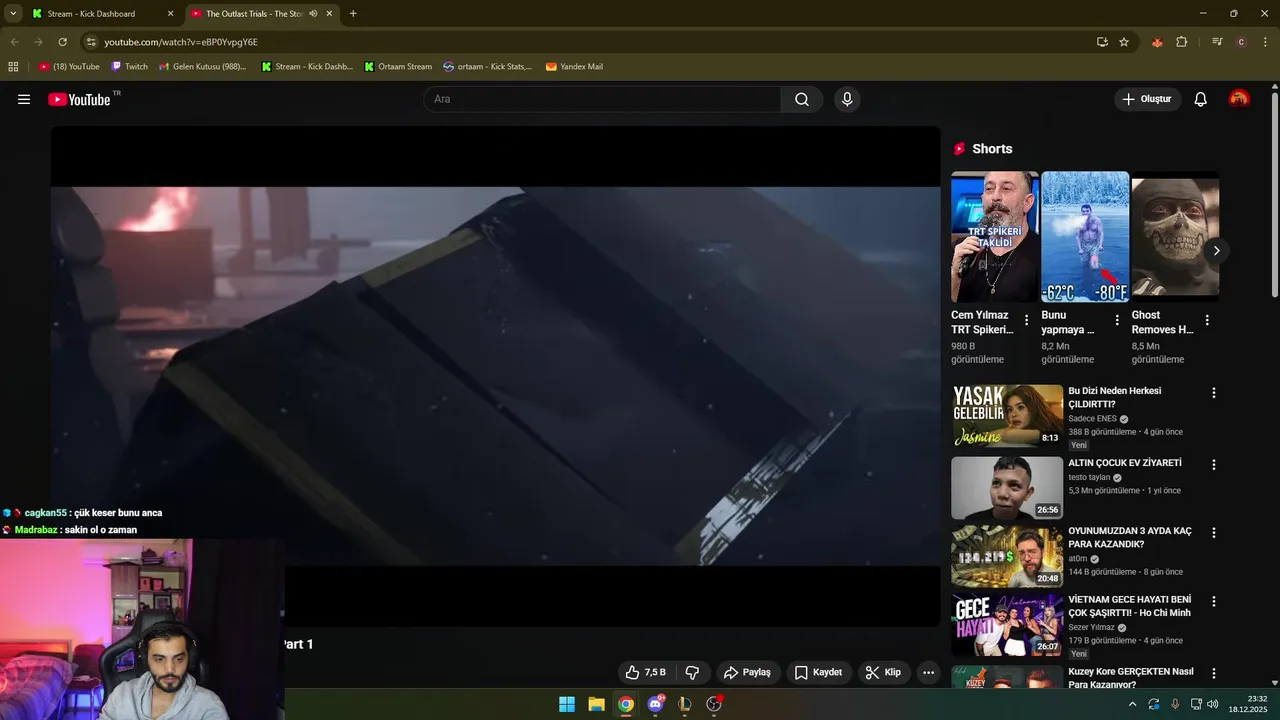Visit the Sezer Yılmaz channel
Image resolution: width=1280 pixels, height=720 pixels.
[x=1091, y=627]
